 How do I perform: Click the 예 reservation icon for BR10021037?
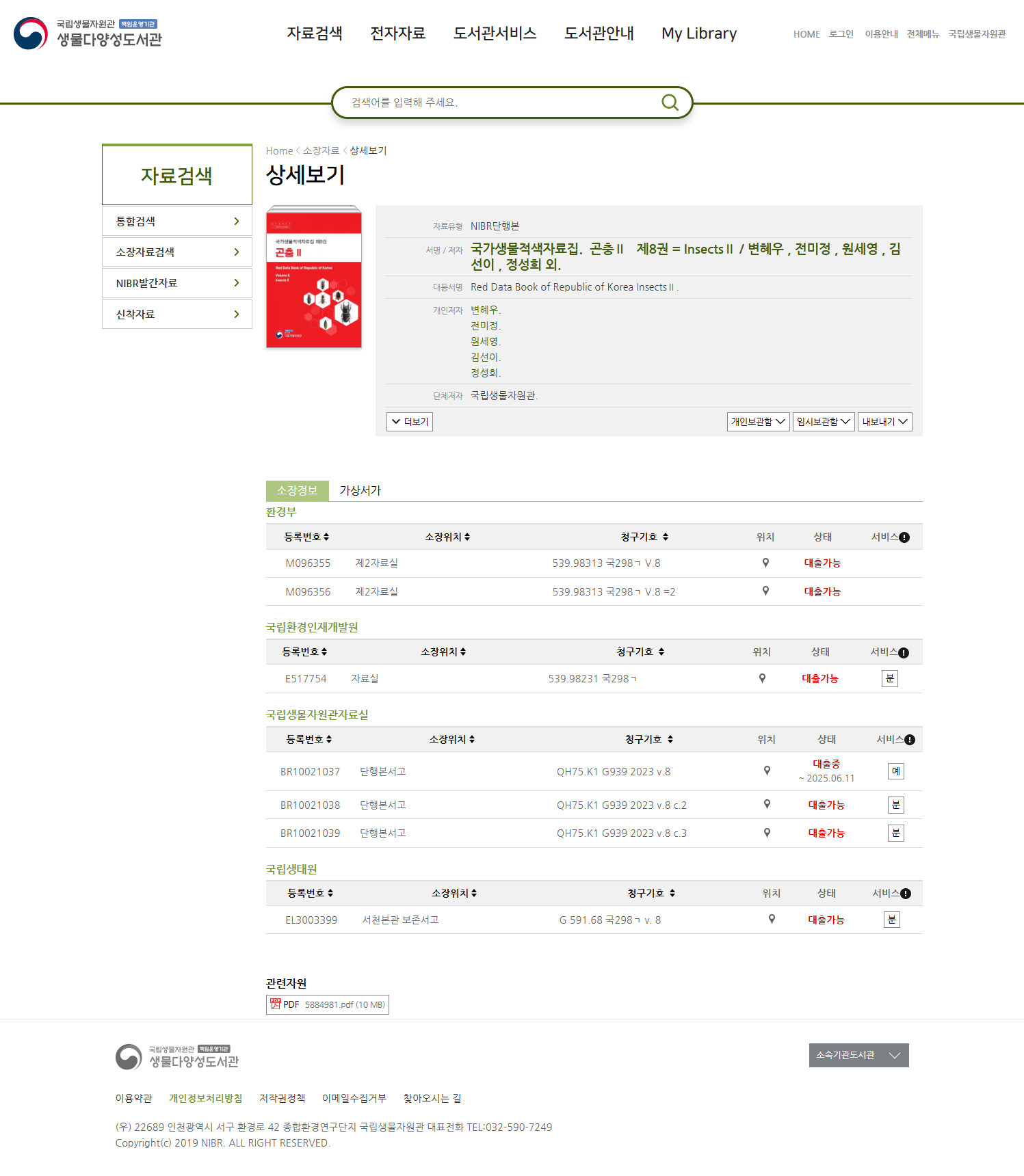(895, 771)
